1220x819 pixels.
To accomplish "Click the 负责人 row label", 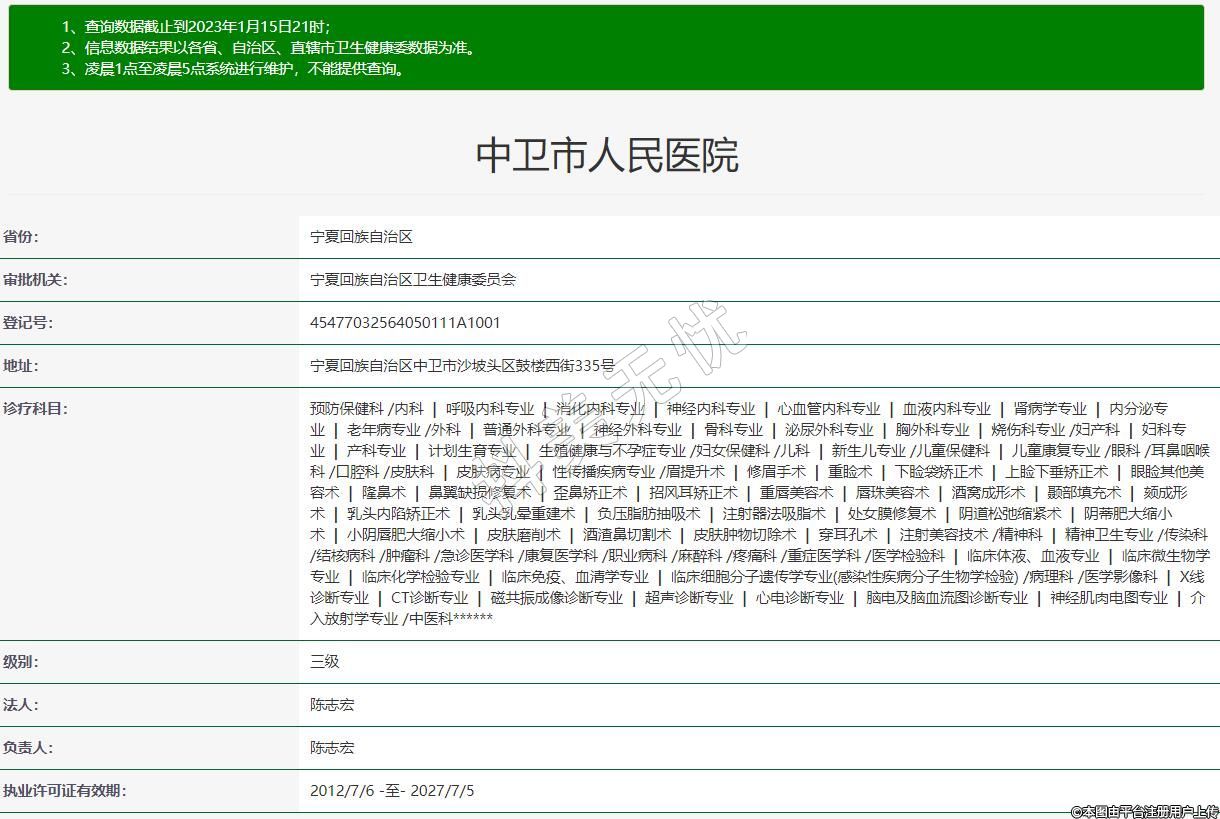I will point(28,748).
